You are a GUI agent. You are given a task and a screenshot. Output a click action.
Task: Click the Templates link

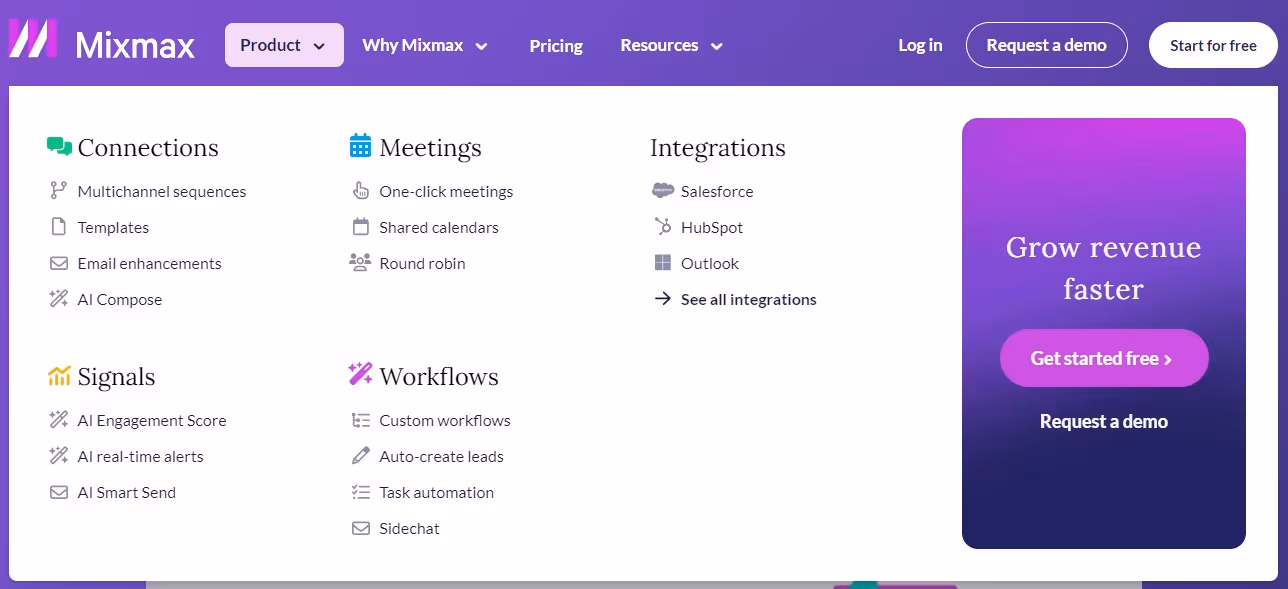[x=113, y=227]
